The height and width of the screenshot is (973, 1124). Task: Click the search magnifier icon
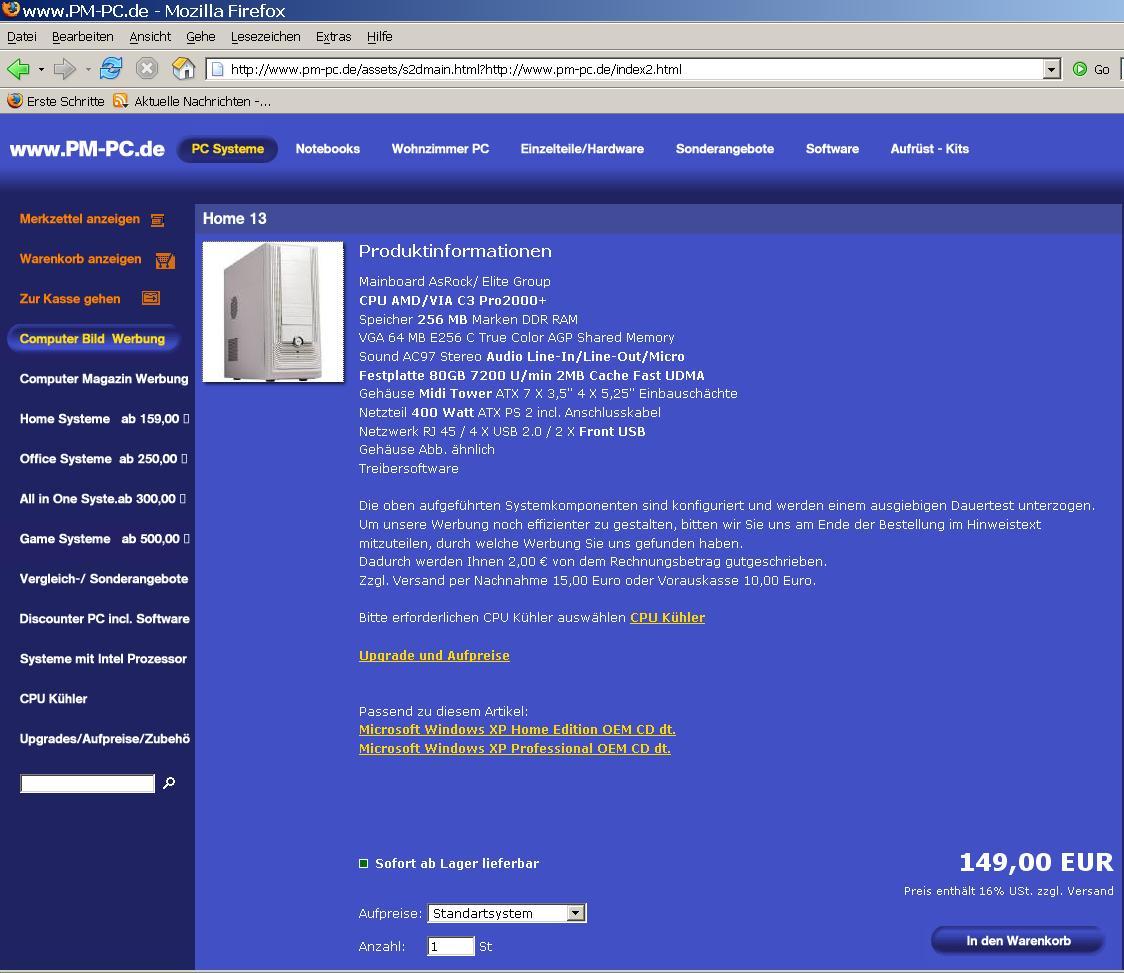[169, 783]
